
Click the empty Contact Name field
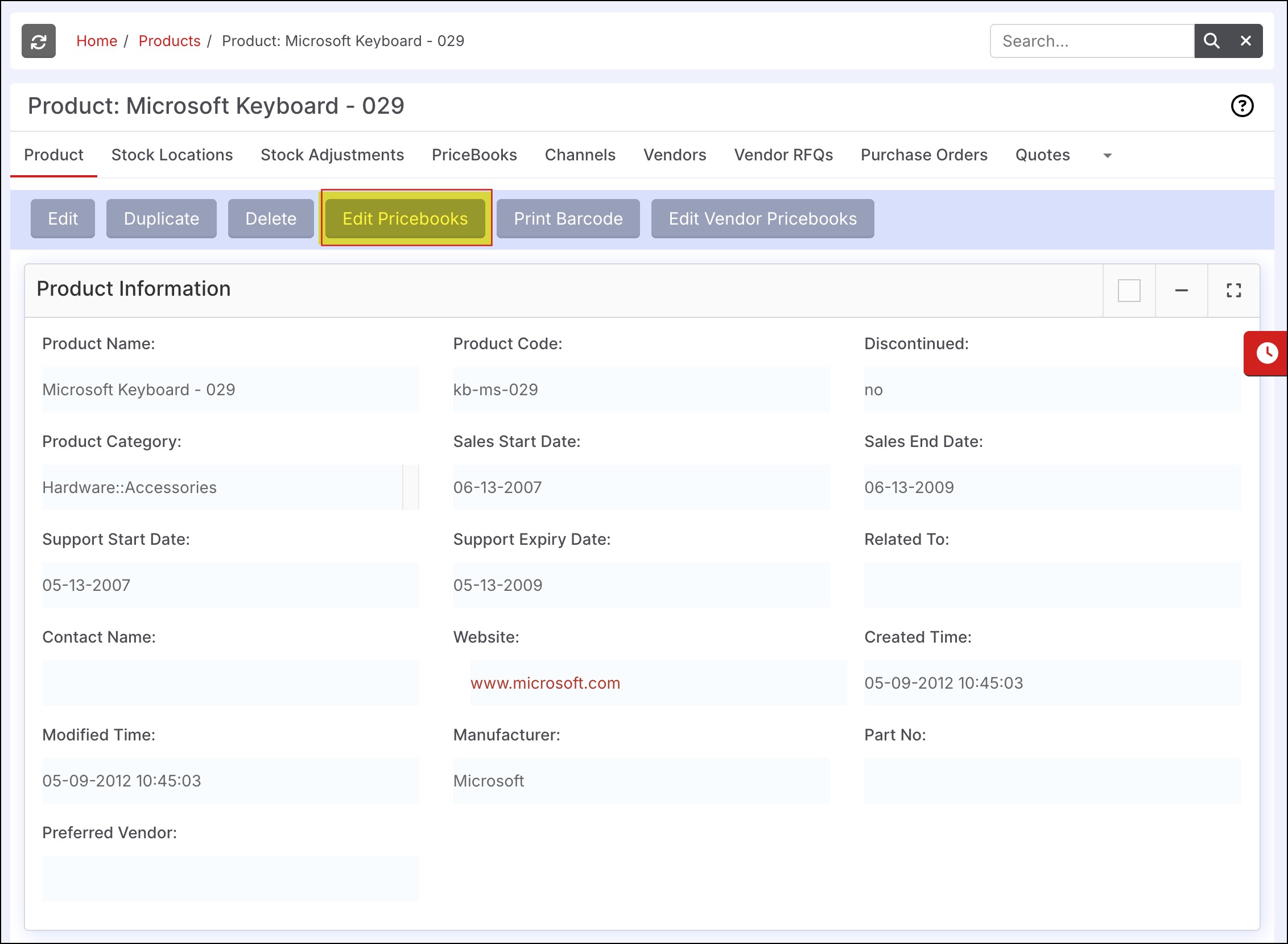point(230,683)
